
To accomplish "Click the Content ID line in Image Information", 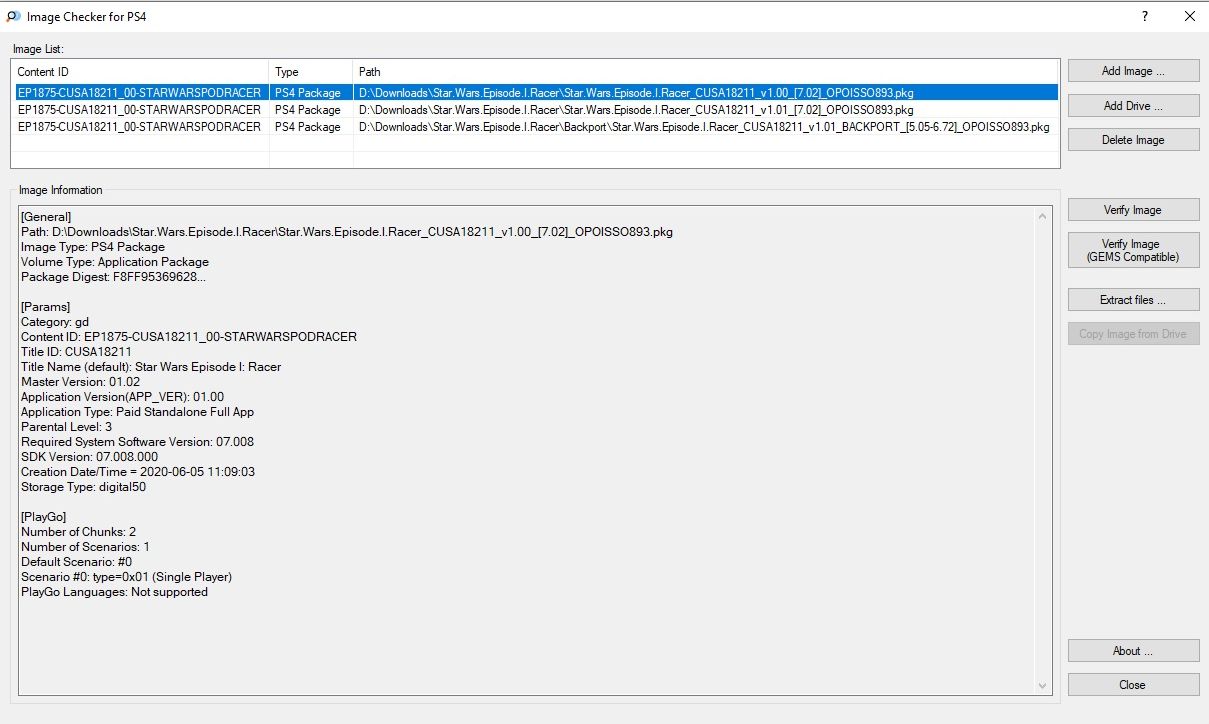I will pos(189,337).
